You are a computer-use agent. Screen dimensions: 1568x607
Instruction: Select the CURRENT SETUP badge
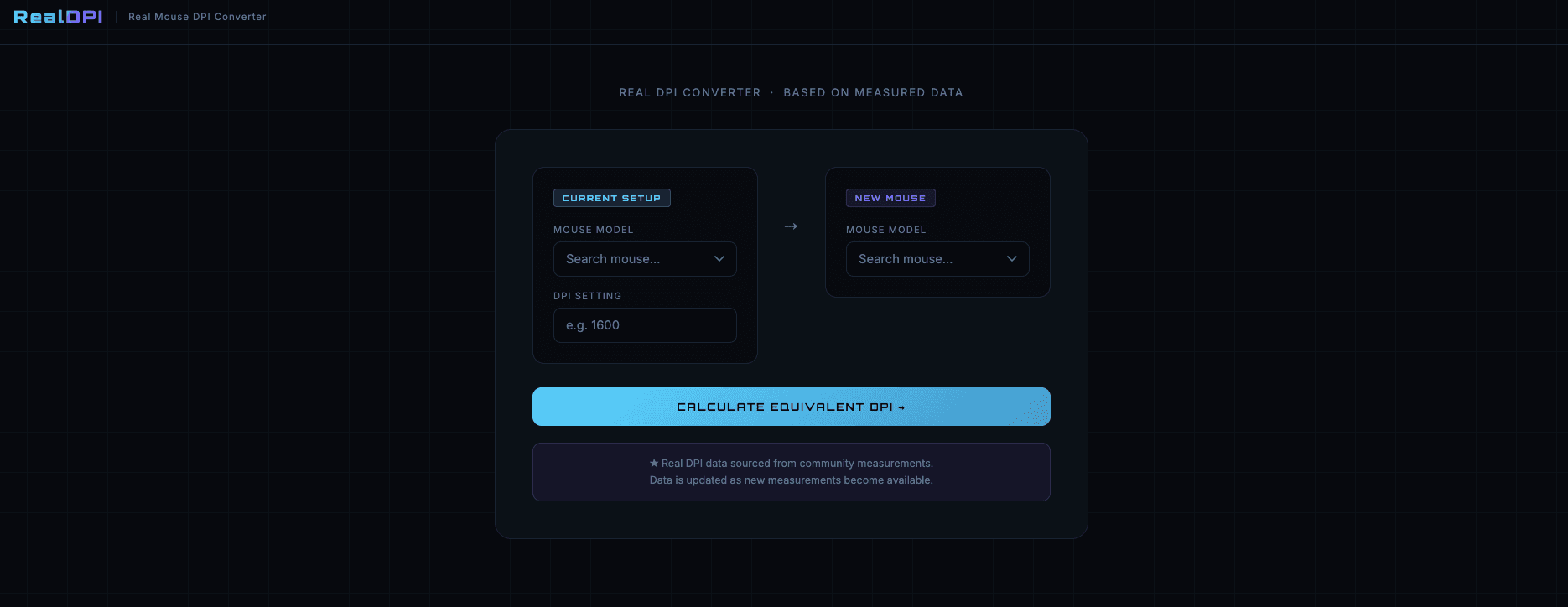coord(612,198)
